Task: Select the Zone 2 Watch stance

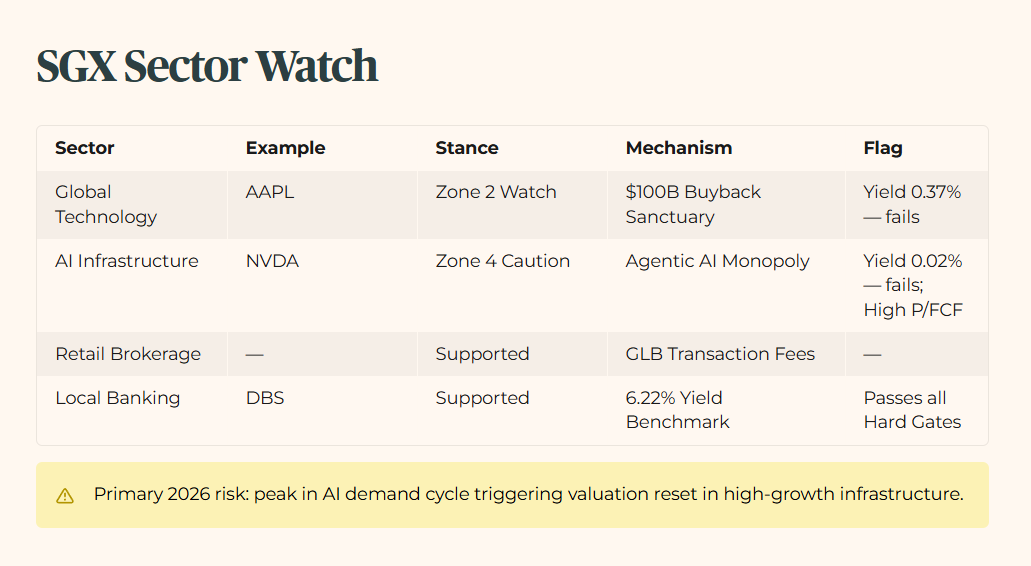Action: click(x=496, y=192)
